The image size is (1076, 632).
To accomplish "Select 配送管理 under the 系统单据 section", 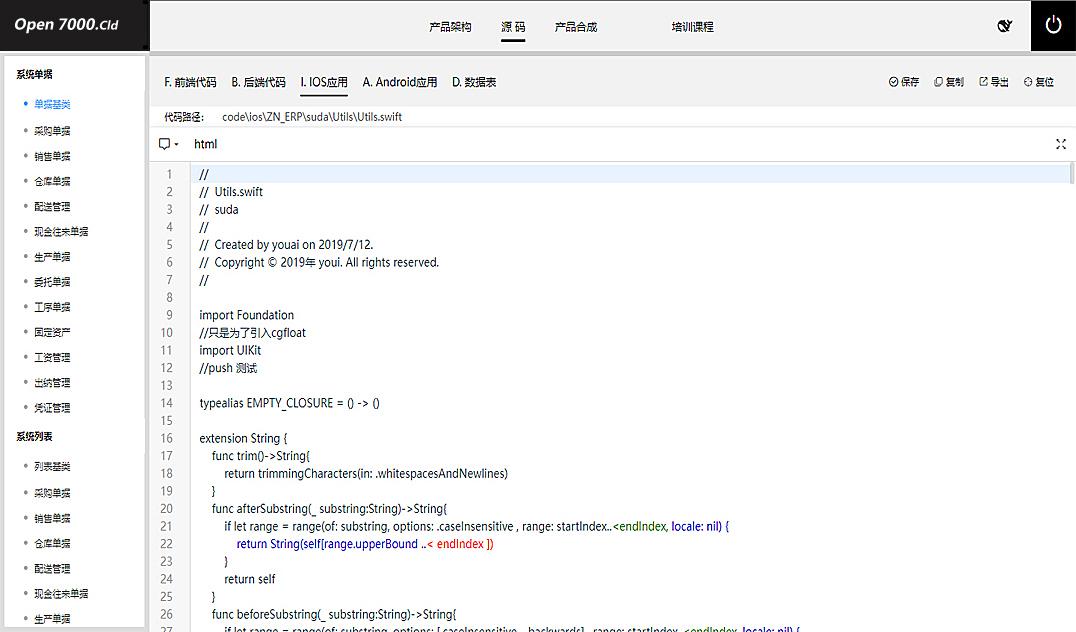I will 52,206.
